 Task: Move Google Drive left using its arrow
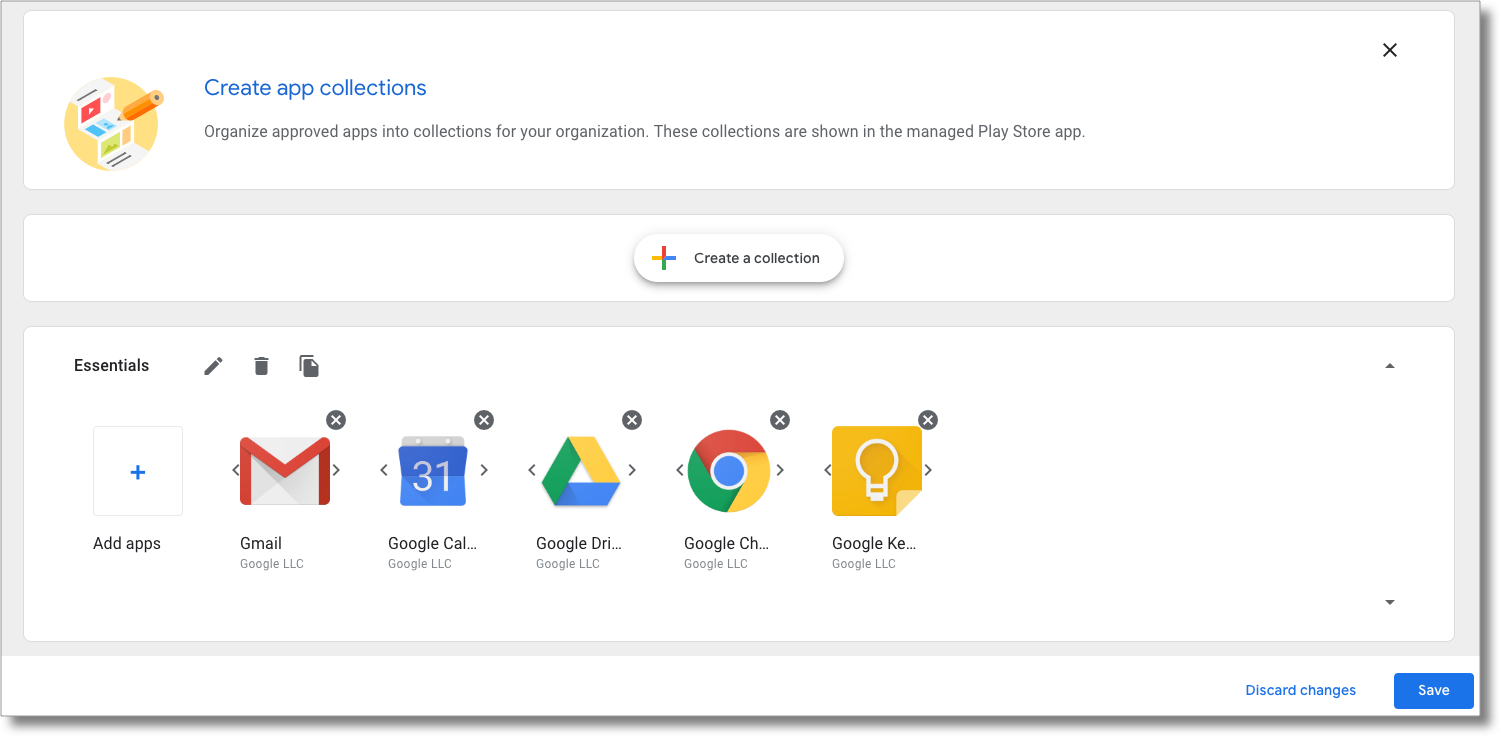531,470
